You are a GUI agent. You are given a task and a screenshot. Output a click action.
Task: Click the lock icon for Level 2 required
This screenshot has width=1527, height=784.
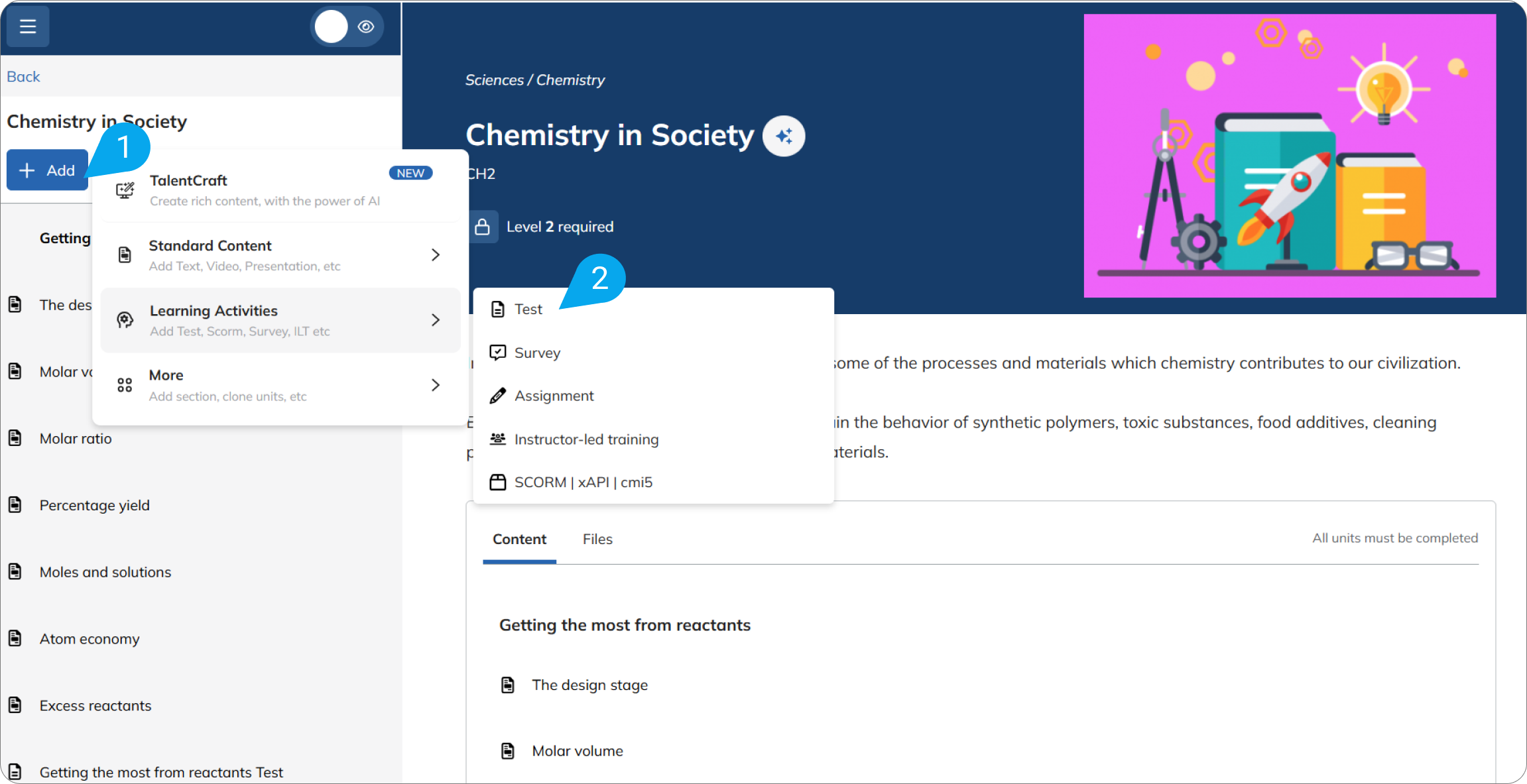click(483, 227)
